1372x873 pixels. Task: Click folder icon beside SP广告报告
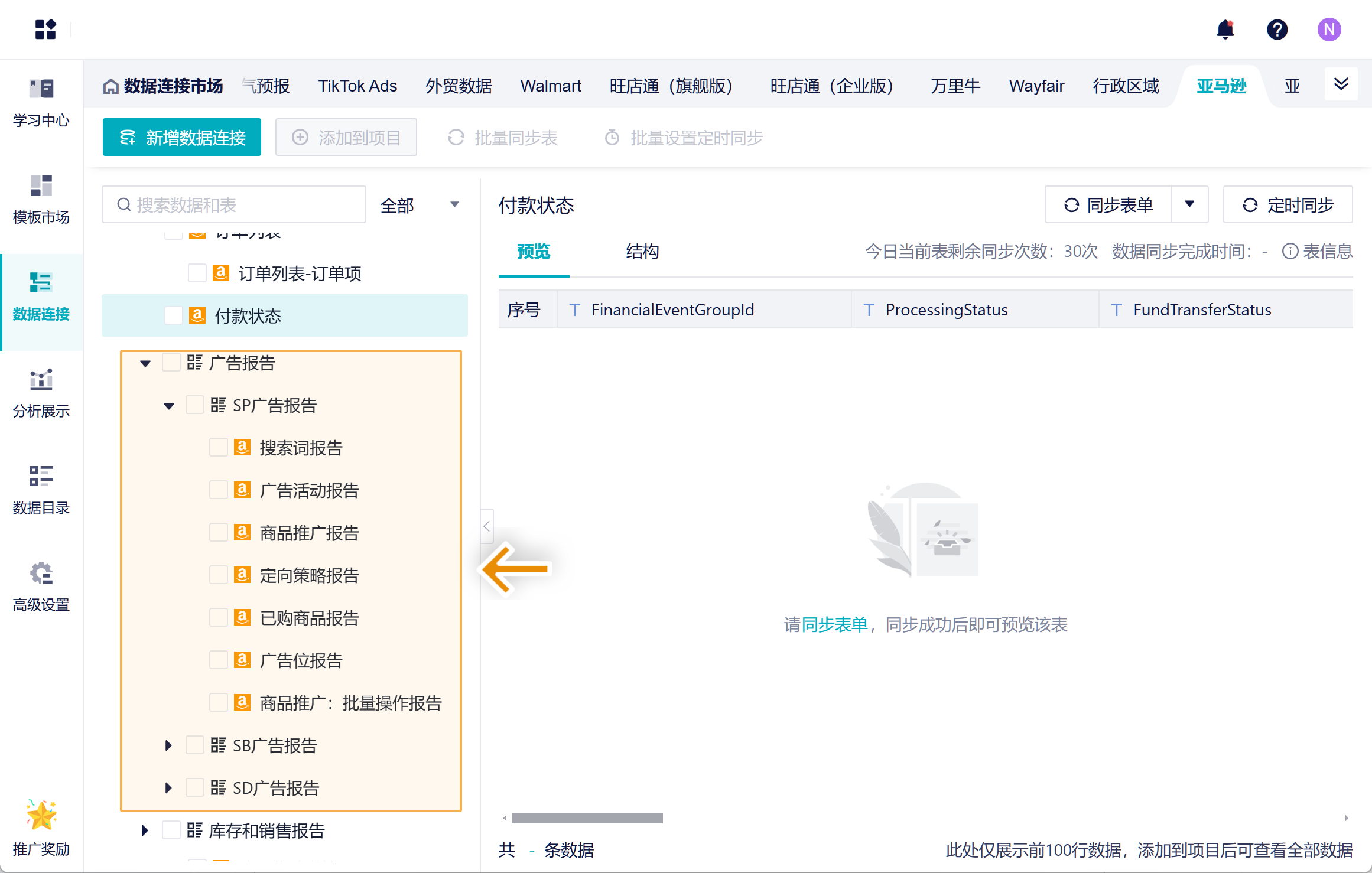coord(219,405)
